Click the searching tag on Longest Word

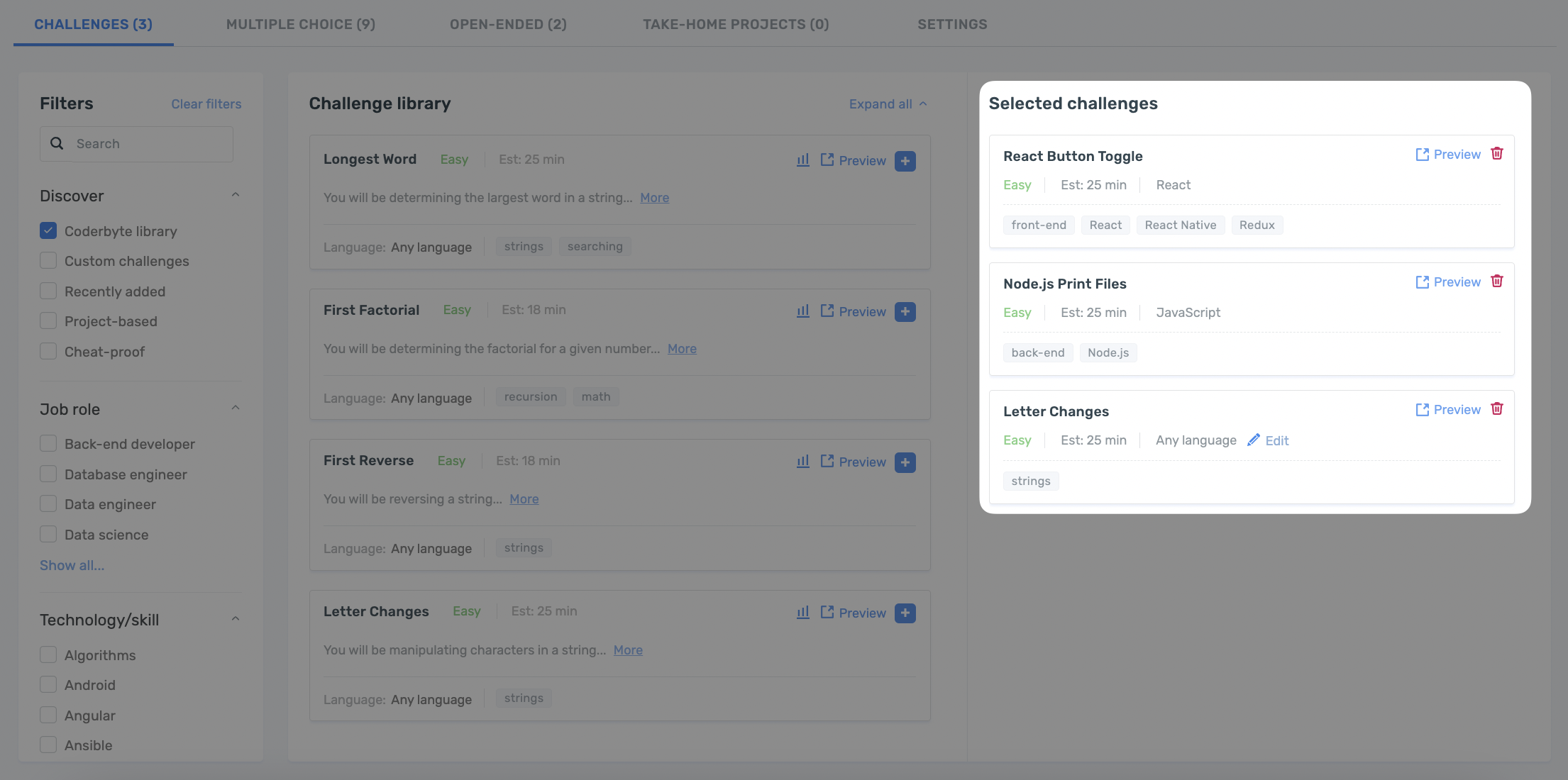pos(595,247)
